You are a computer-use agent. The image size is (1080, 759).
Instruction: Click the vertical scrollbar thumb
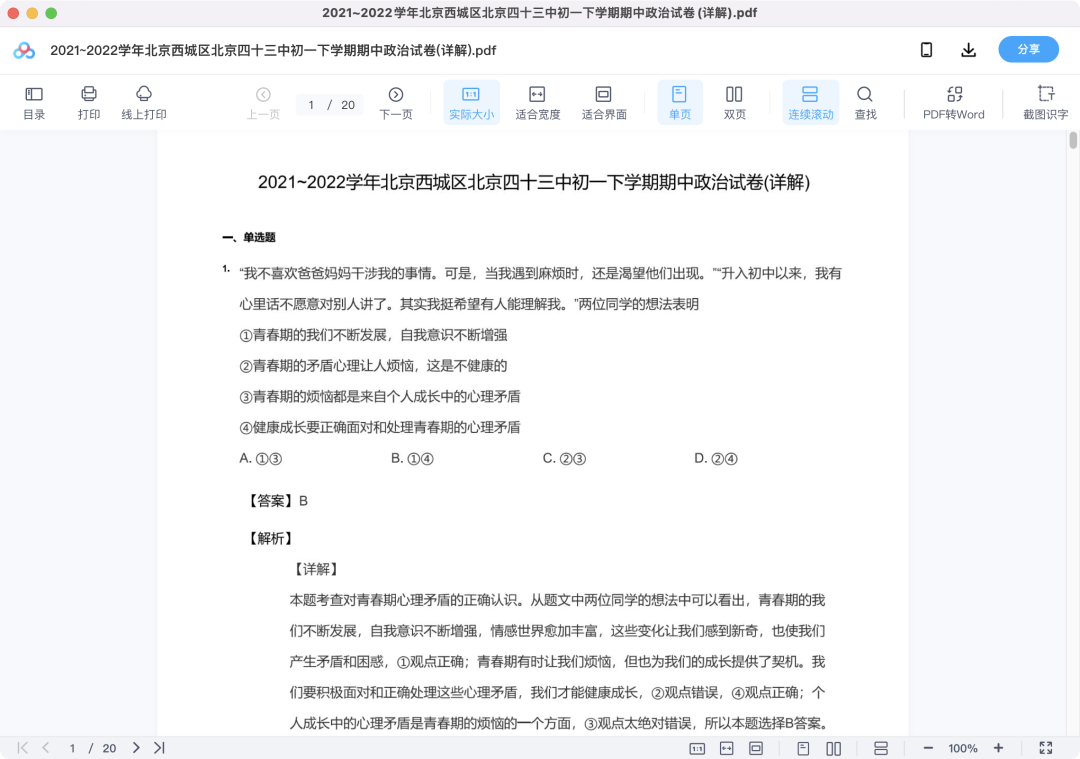[x=1073, y=141]
